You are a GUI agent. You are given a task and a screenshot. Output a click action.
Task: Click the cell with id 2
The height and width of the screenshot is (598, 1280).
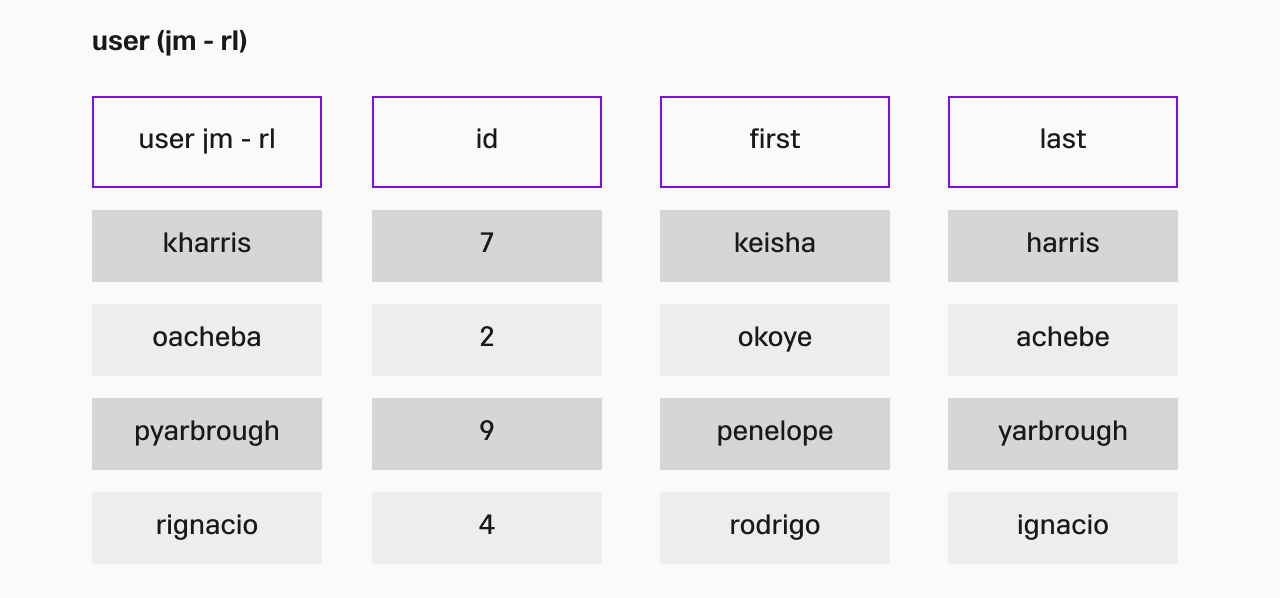point(487,340)
